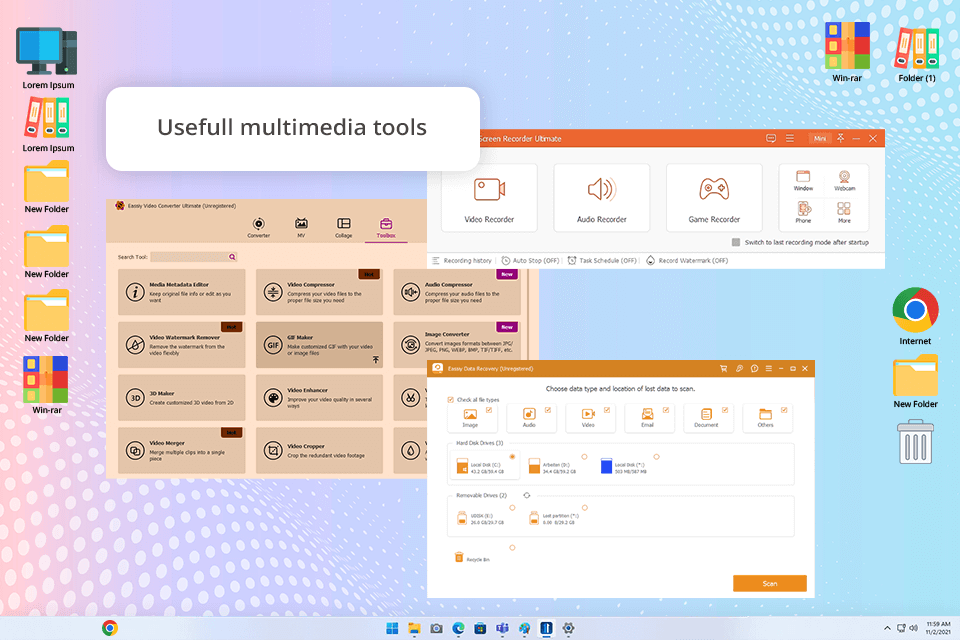Open shopping cart in Data Recovery title bar
Image resolution: width=960 pixels, height=640 pixels.
723,369
